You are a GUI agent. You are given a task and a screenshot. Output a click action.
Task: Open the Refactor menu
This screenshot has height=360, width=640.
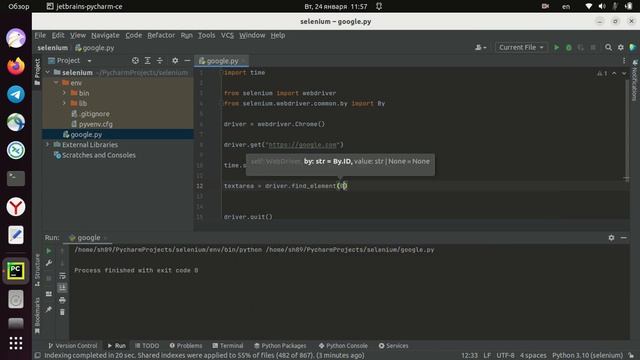161,35
